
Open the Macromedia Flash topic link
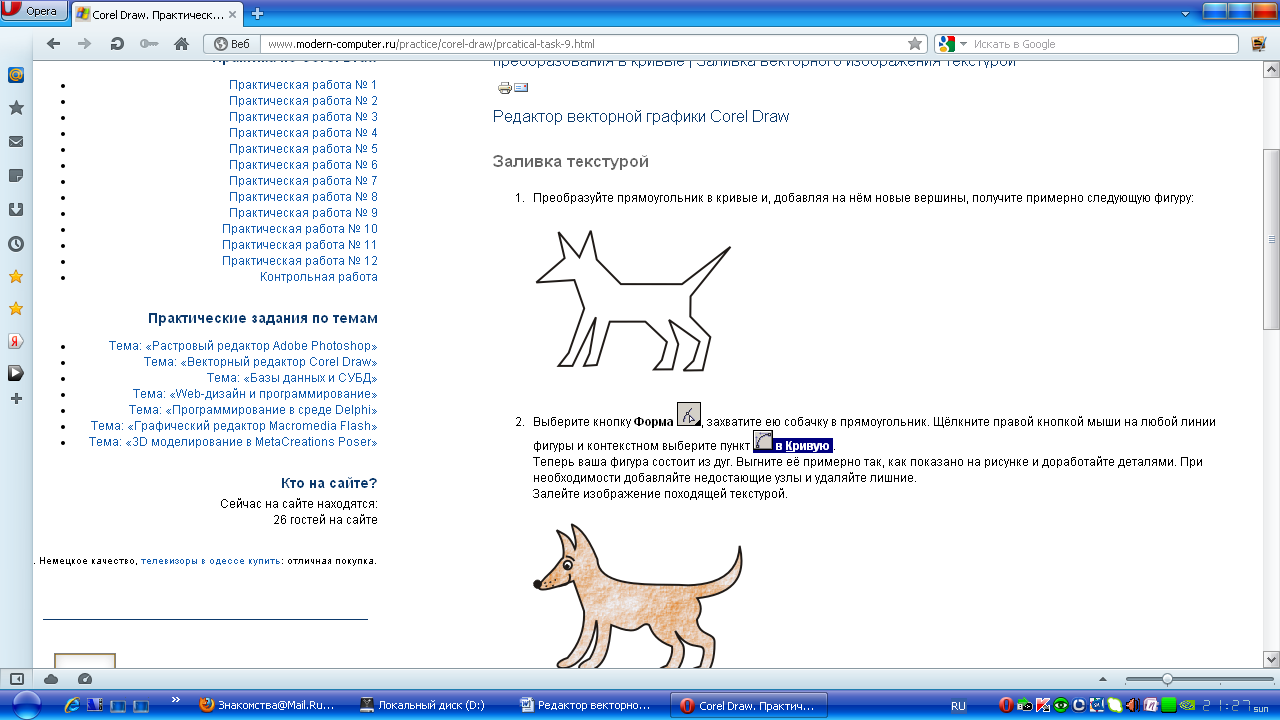pos(234,426)
